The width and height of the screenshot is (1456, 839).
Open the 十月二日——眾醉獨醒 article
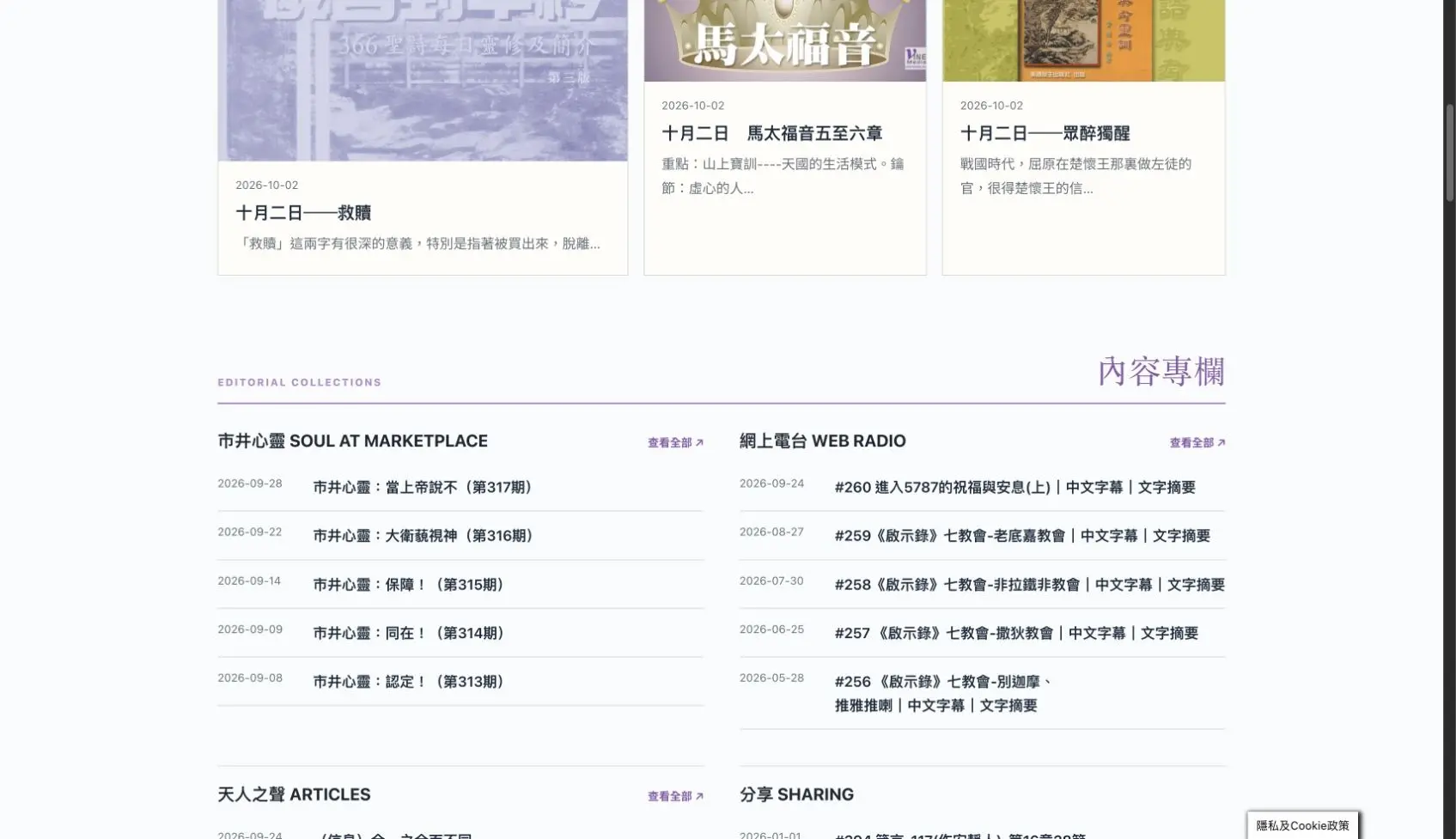pos(1045,134)
